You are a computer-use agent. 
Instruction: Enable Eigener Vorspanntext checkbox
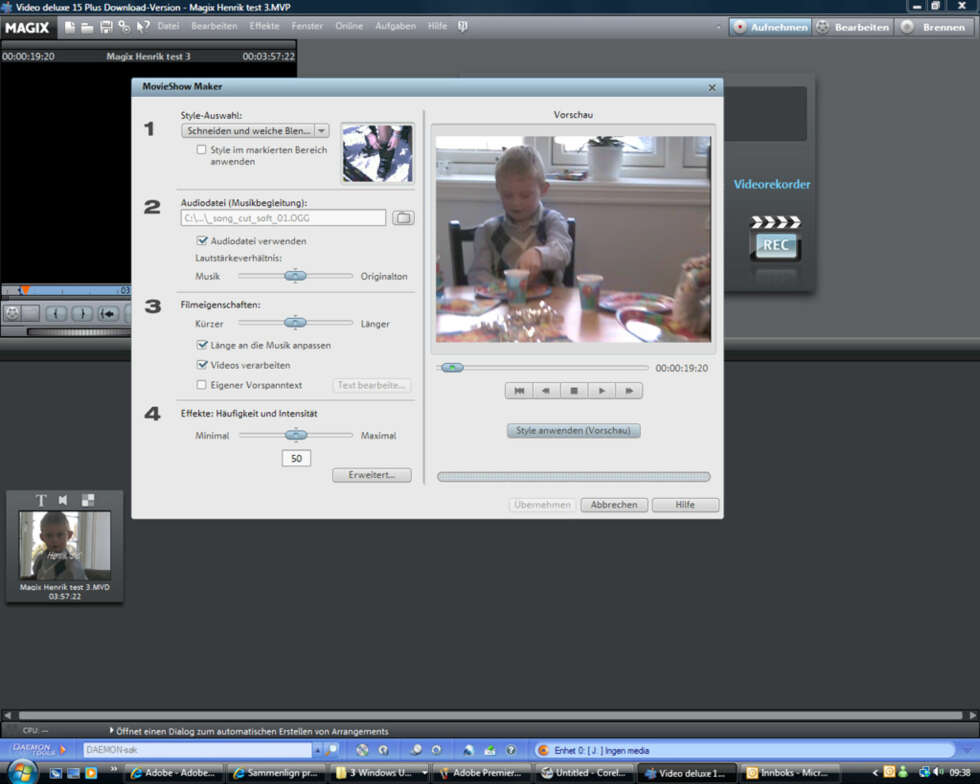(x=201, y=385)
